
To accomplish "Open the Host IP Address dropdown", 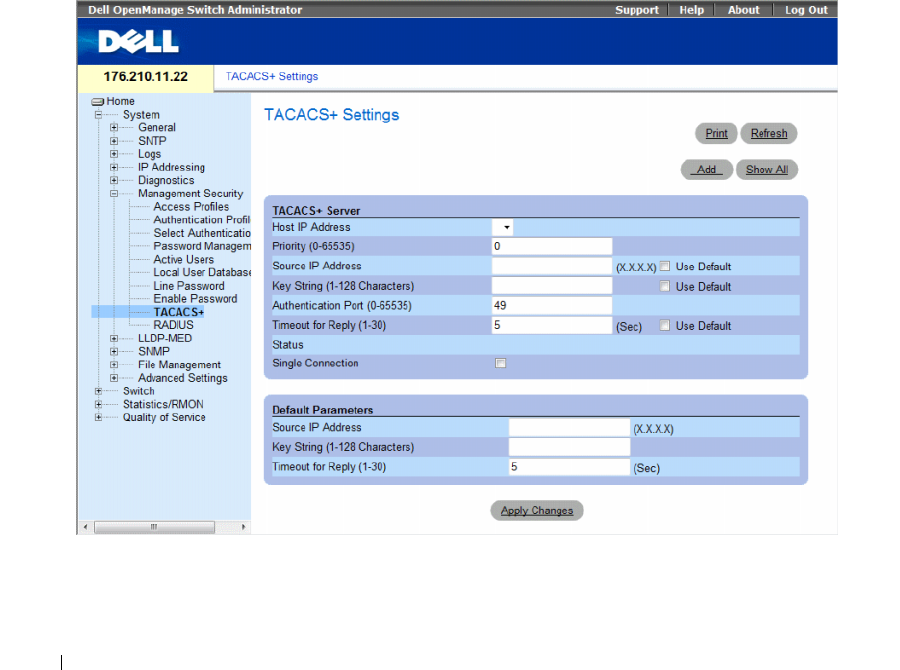I will 502,227.
